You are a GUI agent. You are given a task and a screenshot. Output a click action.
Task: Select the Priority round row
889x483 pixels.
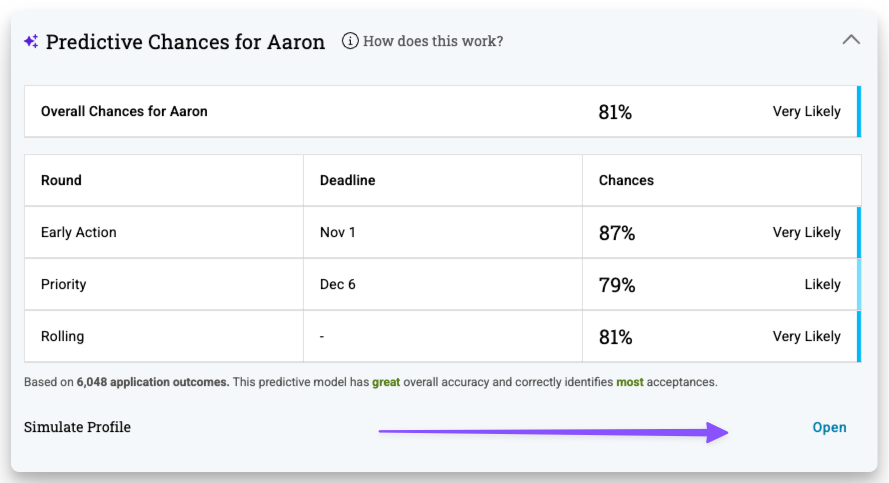[x=442, y=285]
